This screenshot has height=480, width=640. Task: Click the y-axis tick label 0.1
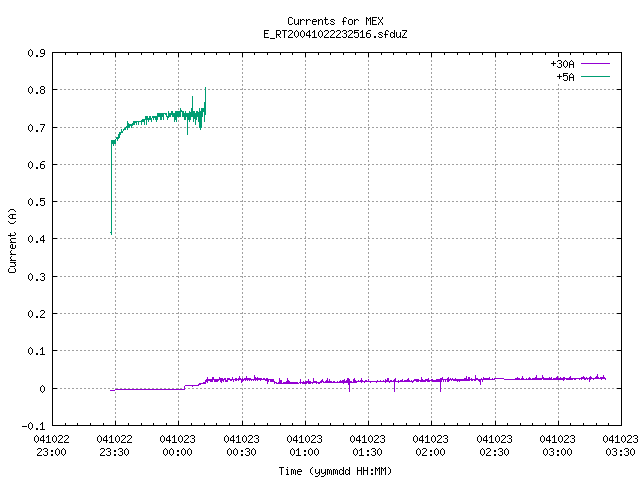click(x=36, y=351)
